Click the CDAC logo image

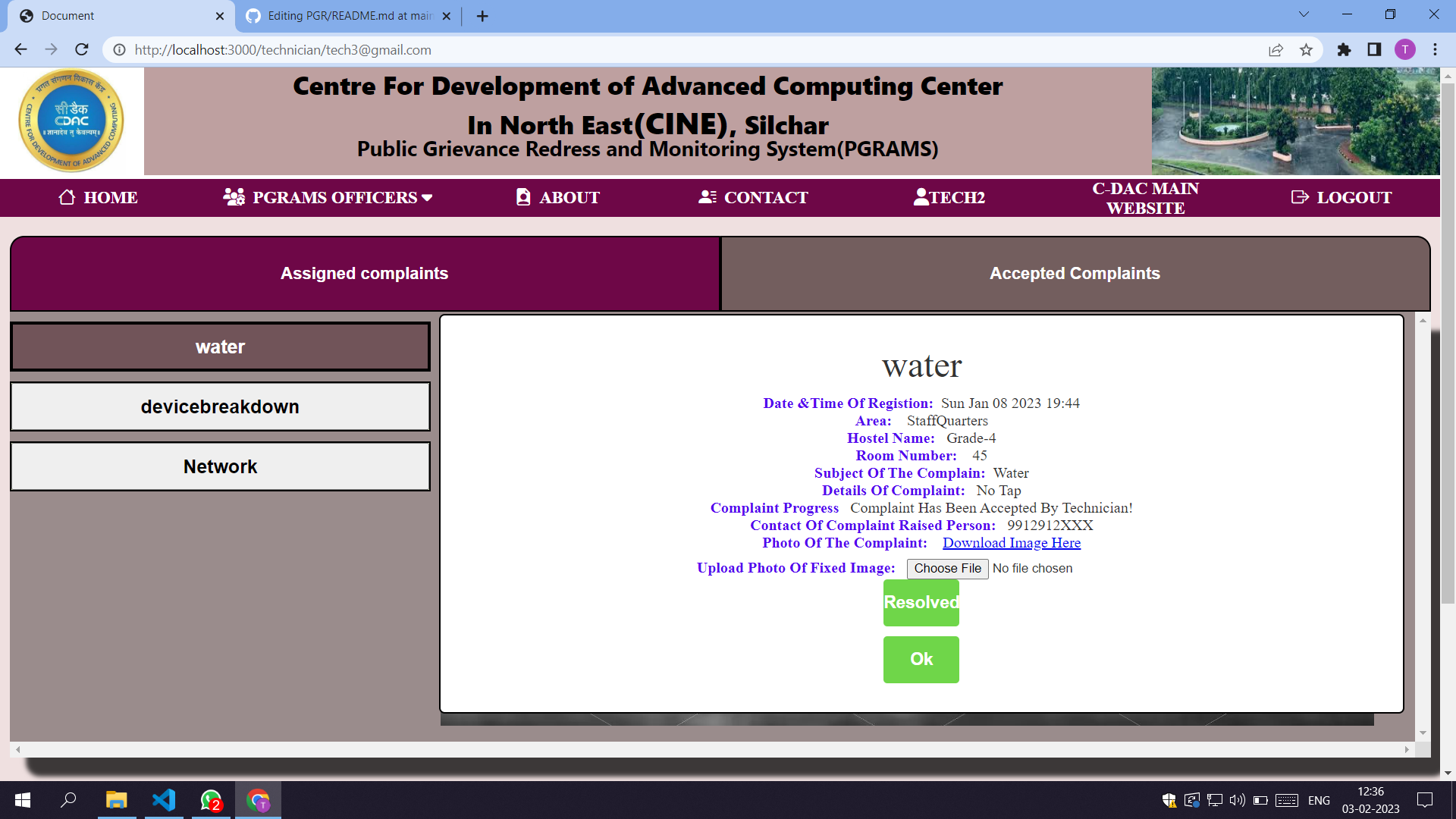coord(71,121)
